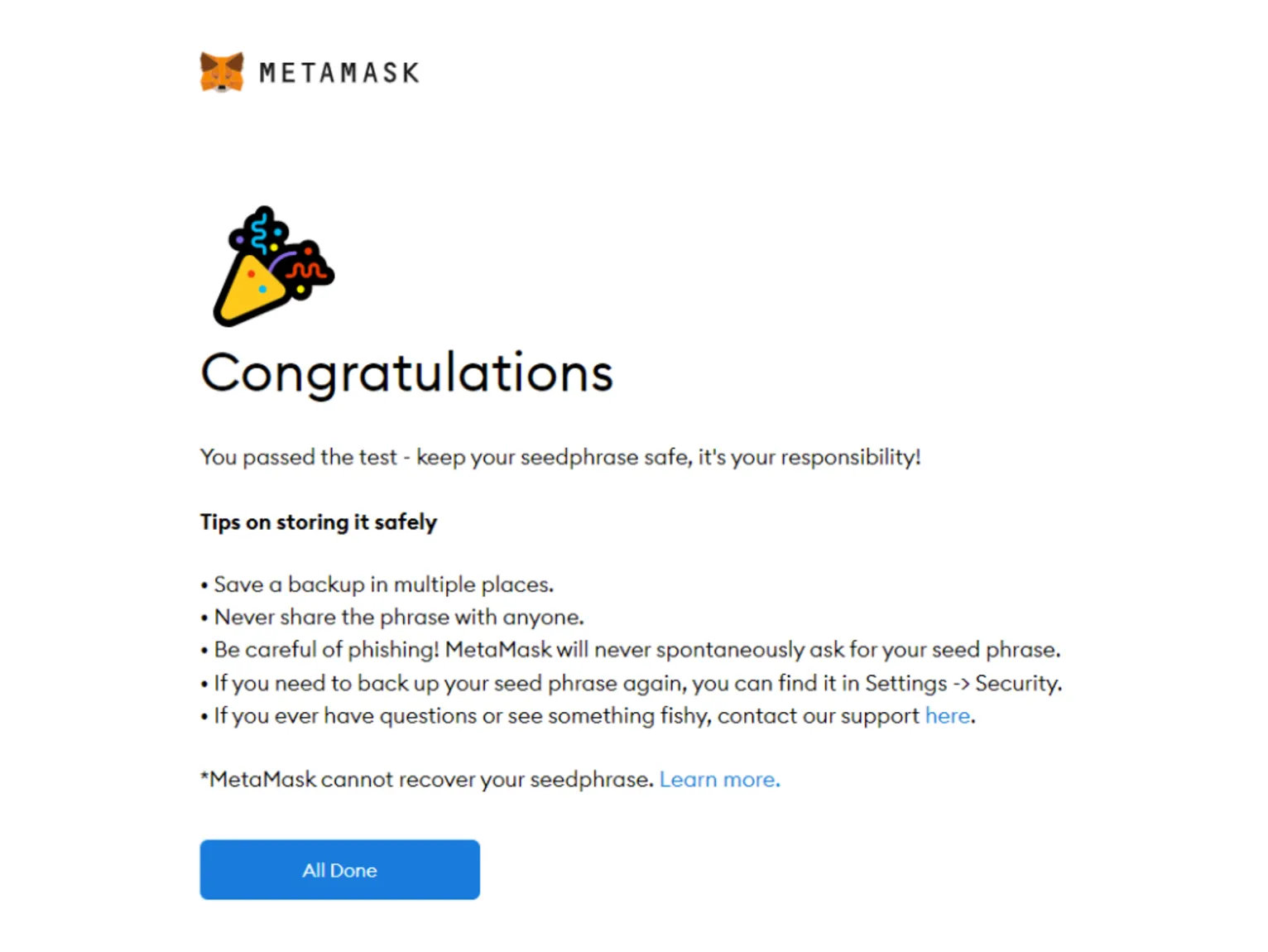Click the Congratulations heading
The height and width of the screenshot is (952, 1268).
(x=406, y=373)
